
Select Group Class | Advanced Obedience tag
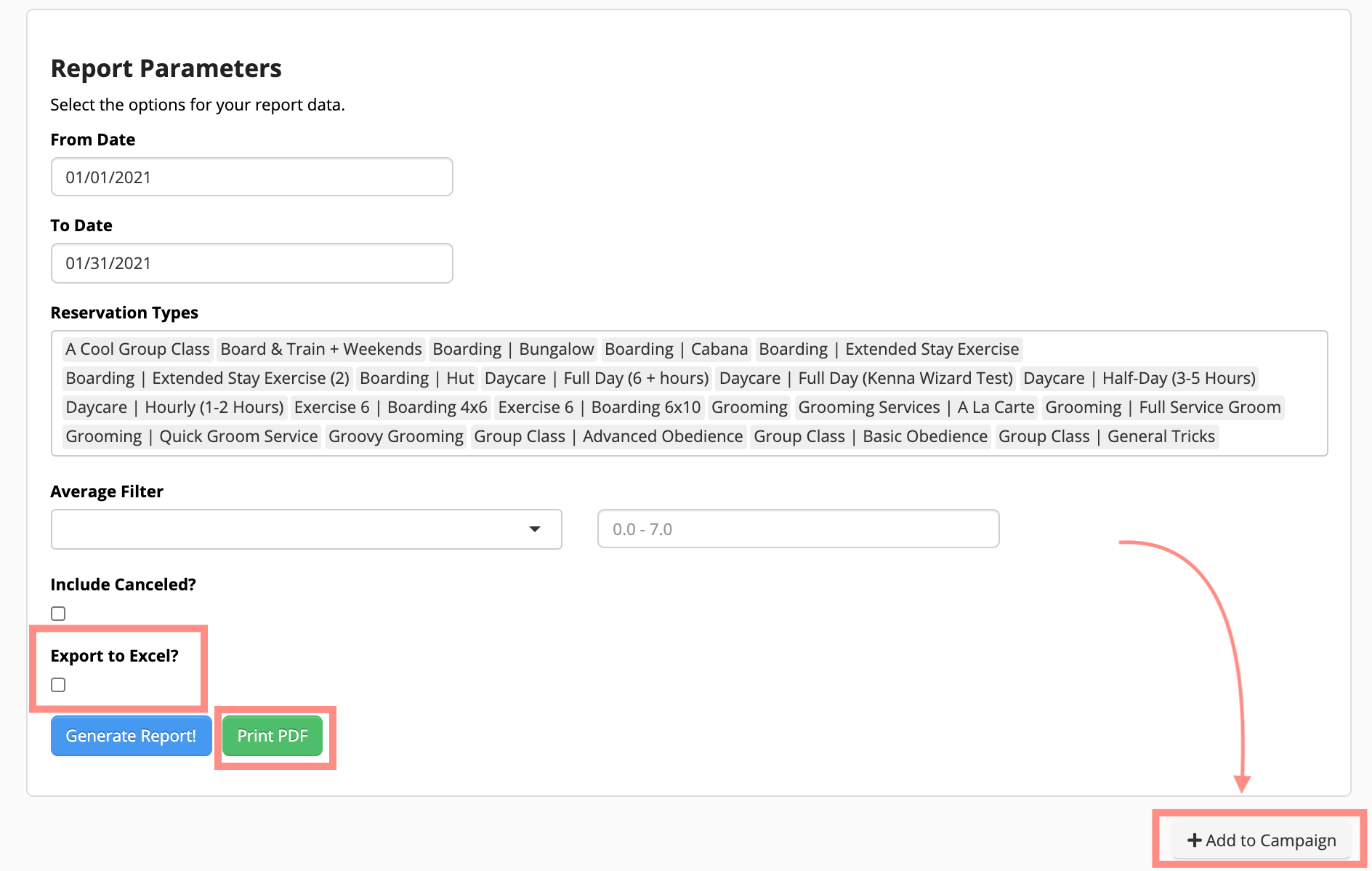(x=608, y=436)
